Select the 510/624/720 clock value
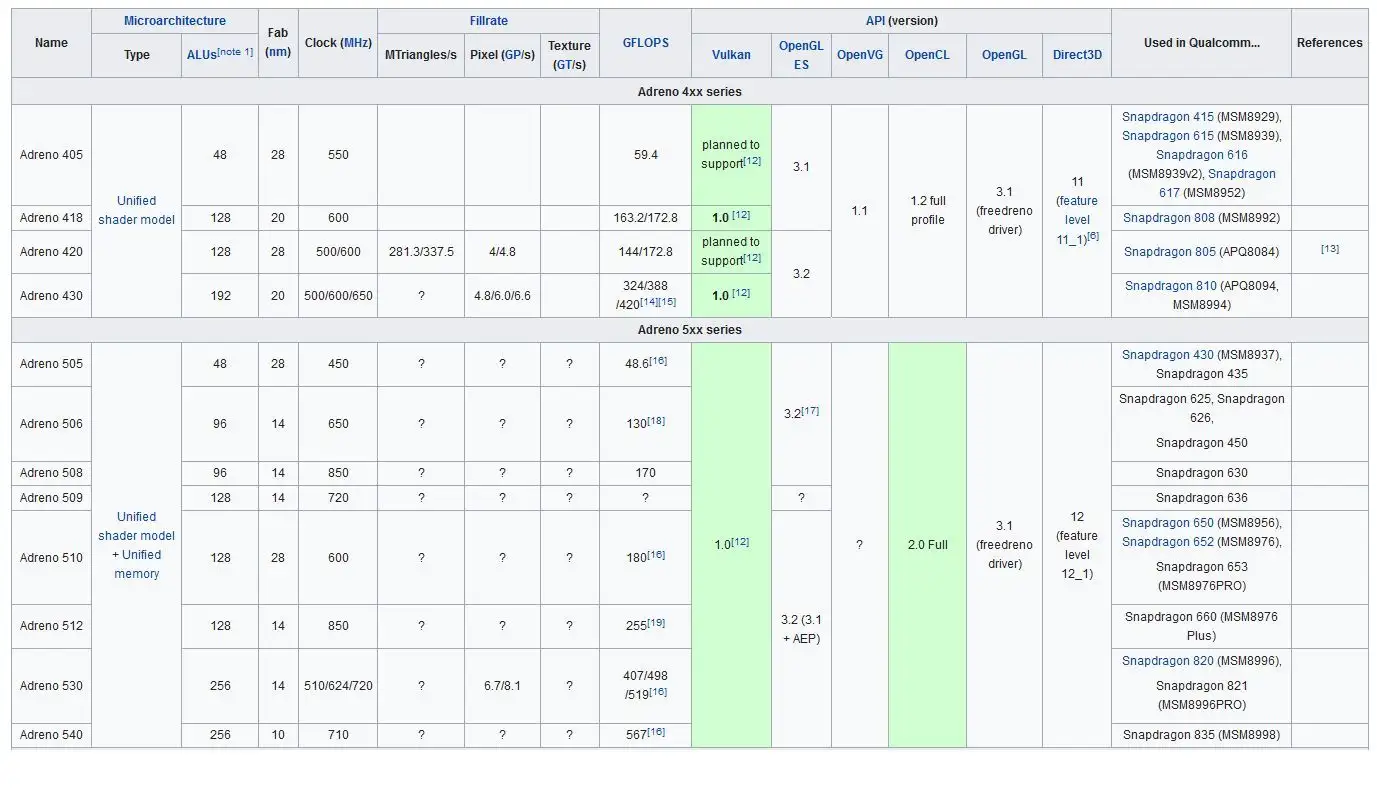This screenshot has height=800, width=1377. point(338,686)
